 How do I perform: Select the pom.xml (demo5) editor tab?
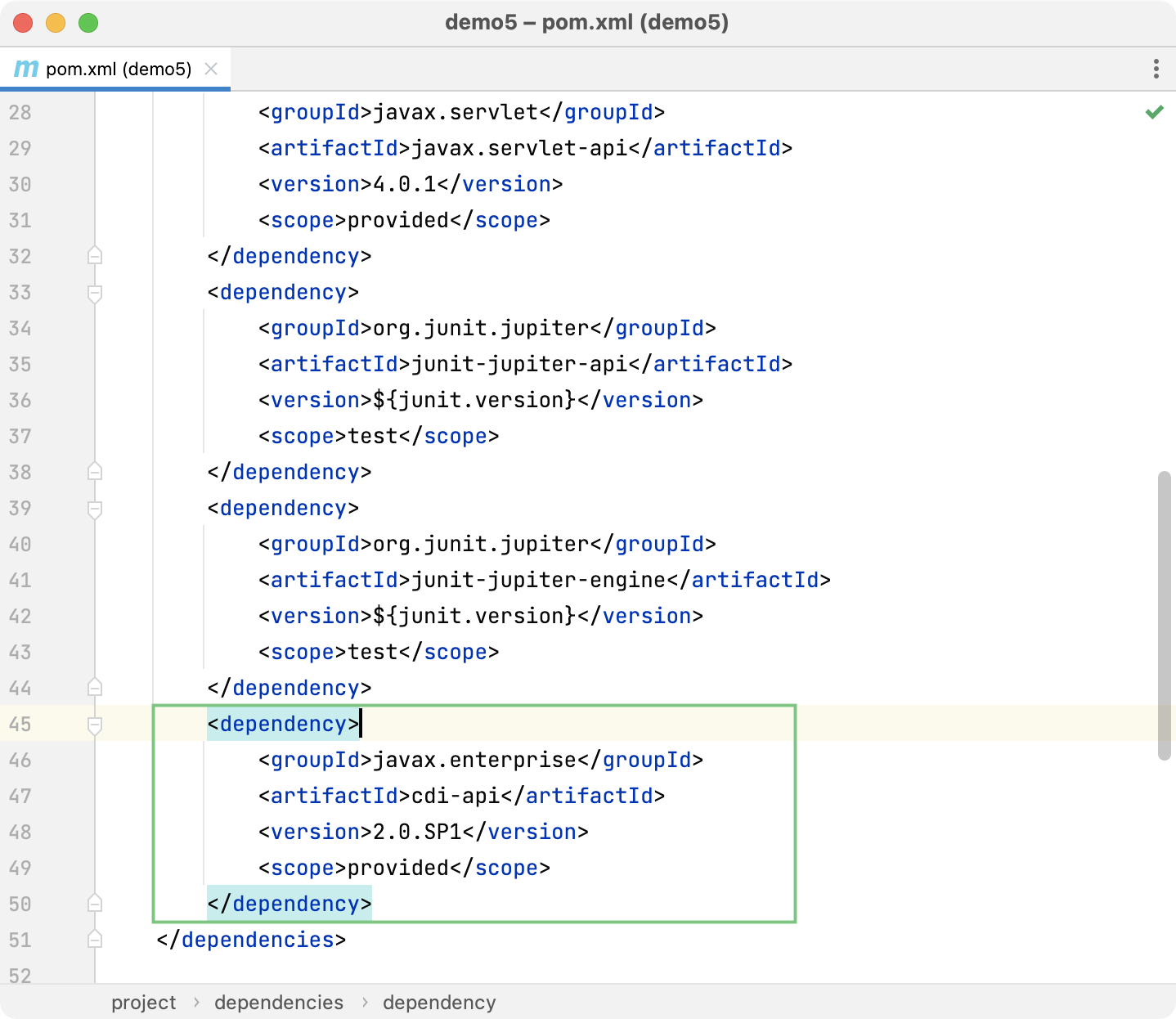point(115,69)
